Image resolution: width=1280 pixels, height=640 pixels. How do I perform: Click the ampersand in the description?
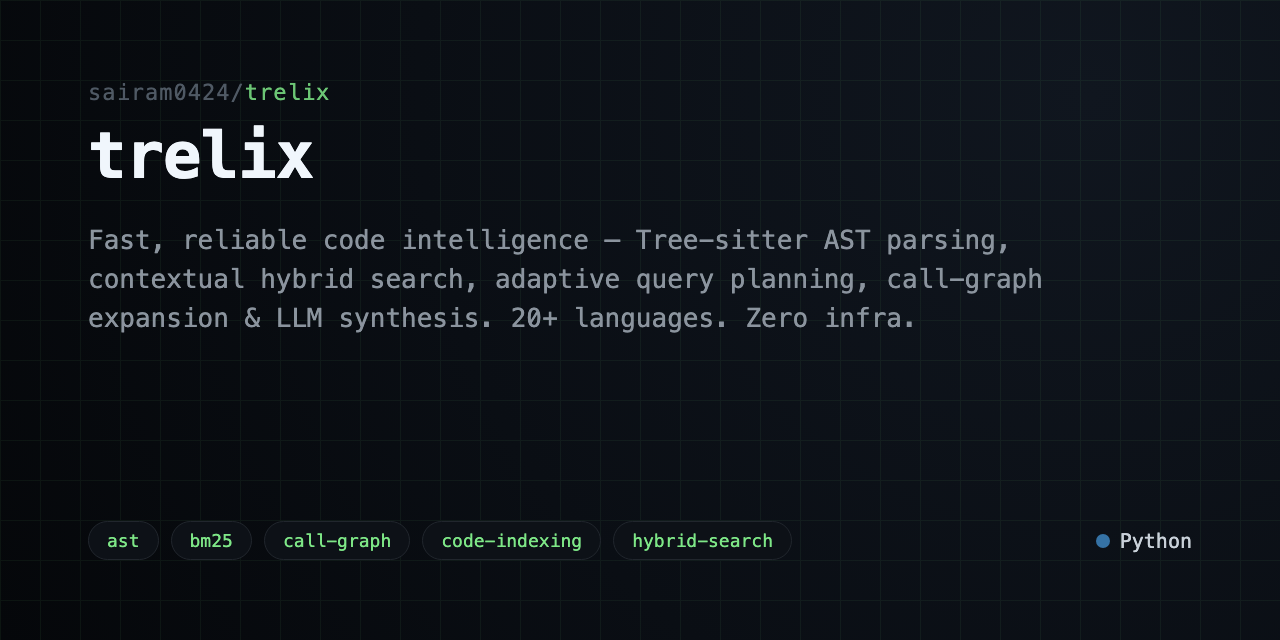[252, 319]
